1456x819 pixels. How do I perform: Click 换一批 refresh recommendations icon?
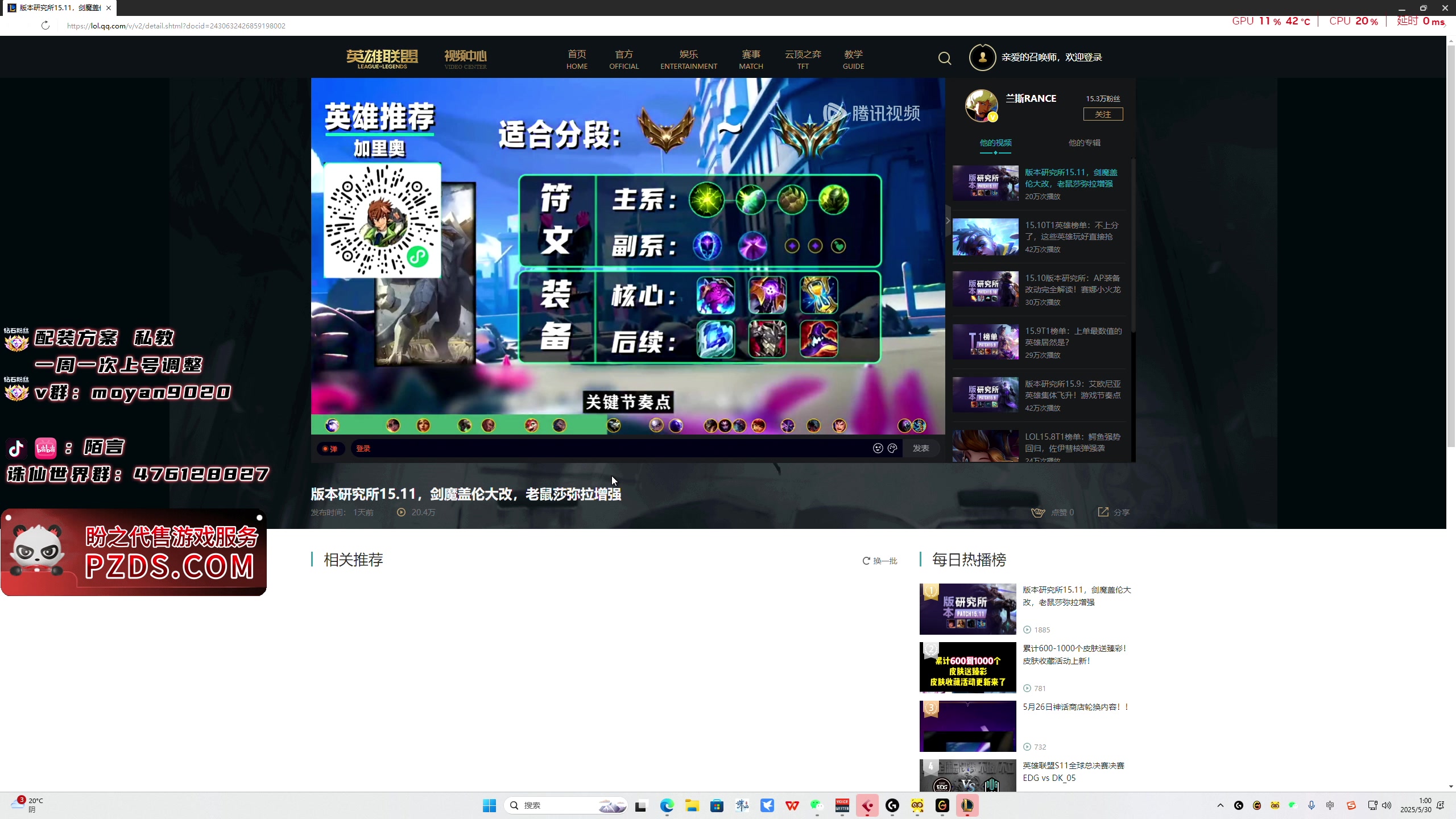[x=866, y=561]
